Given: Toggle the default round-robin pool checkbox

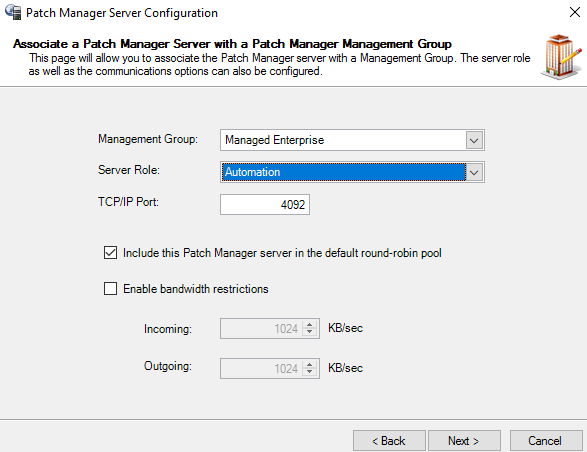Looking at the screenshot, I should pyautogui.click(x=110, y=253).
